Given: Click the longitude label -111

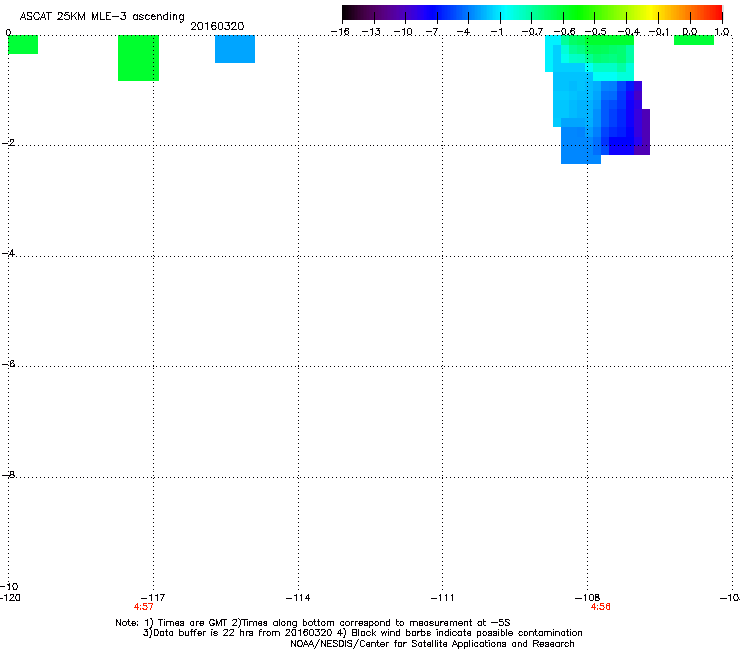Looking at the screenshot, I should coord(442,598).
